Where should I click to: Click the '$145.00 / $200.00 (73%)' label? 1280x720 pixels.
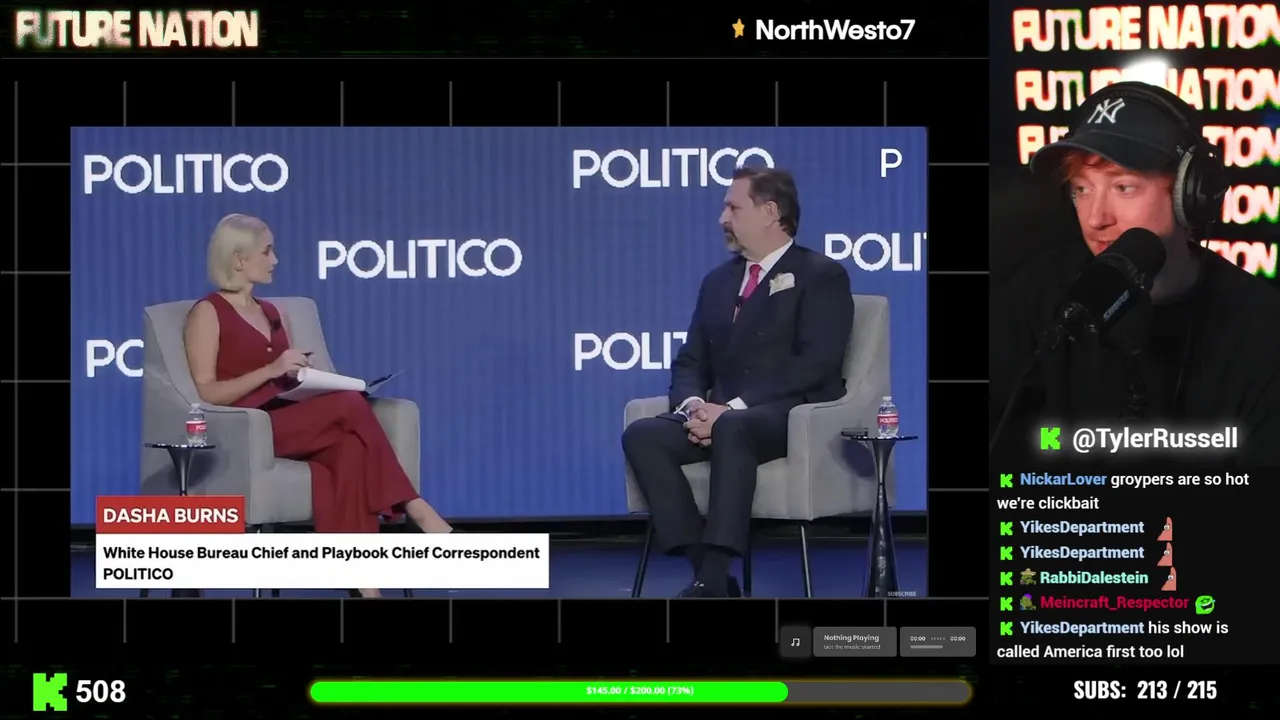640,691
